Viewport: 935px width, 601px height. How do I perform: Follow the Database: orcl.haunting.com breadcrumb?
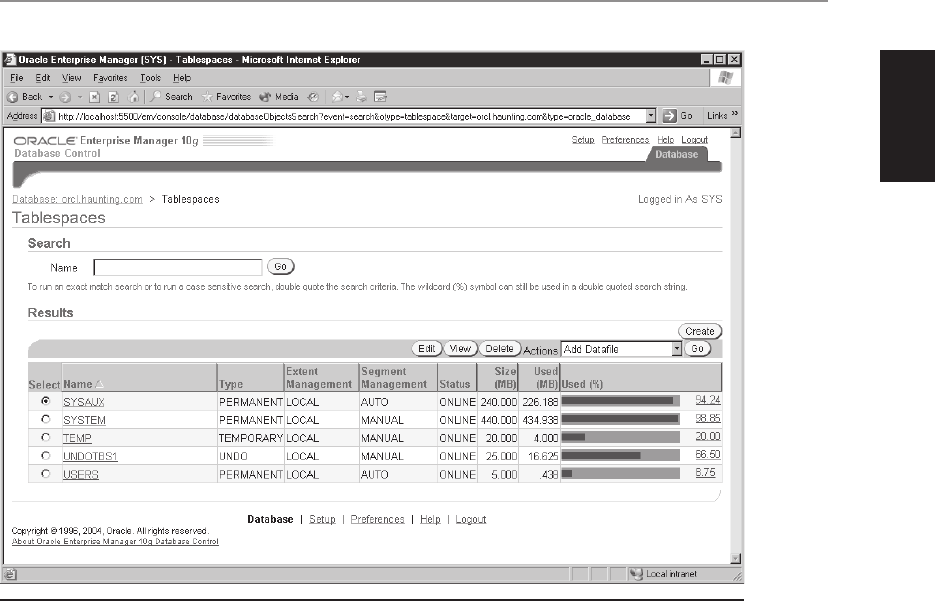click(x=78, y=199)
